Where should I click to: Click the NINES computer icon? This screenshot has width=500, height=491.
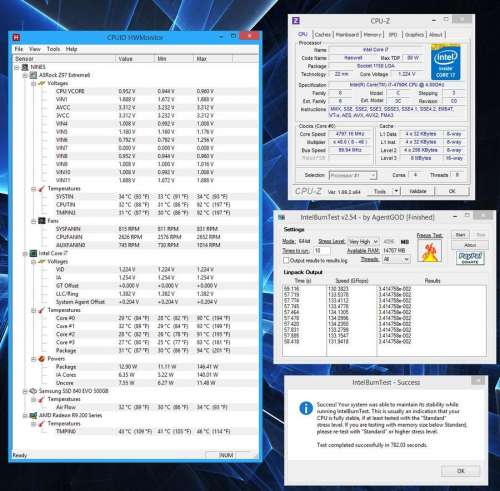pyautogui.click(x=25, y=67)
